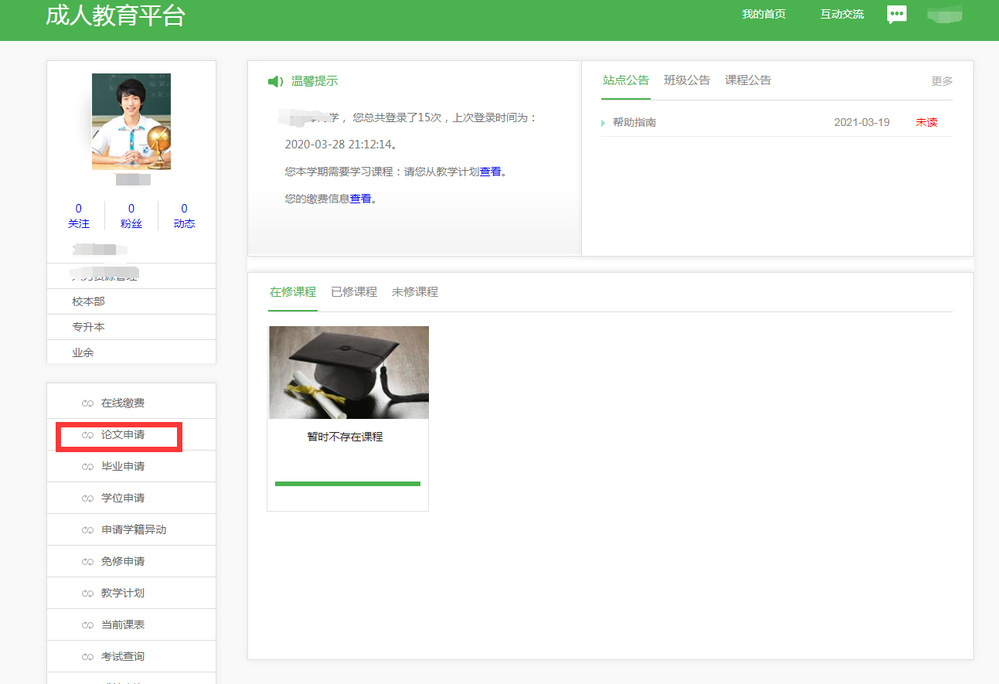Screen dimensions: 999x684
Task: Click 查看 link for 教学计划 courses
Action: point(490,172)
